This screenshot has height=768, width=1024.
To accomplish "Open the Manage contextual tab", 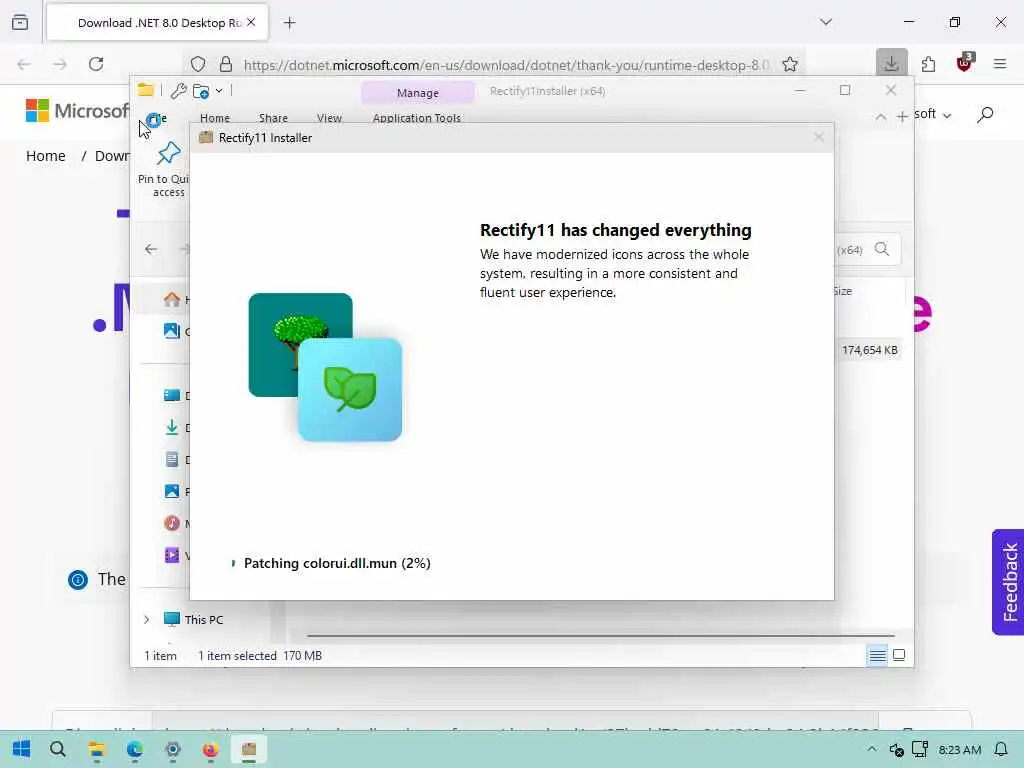I will click(x=418, y=93).
